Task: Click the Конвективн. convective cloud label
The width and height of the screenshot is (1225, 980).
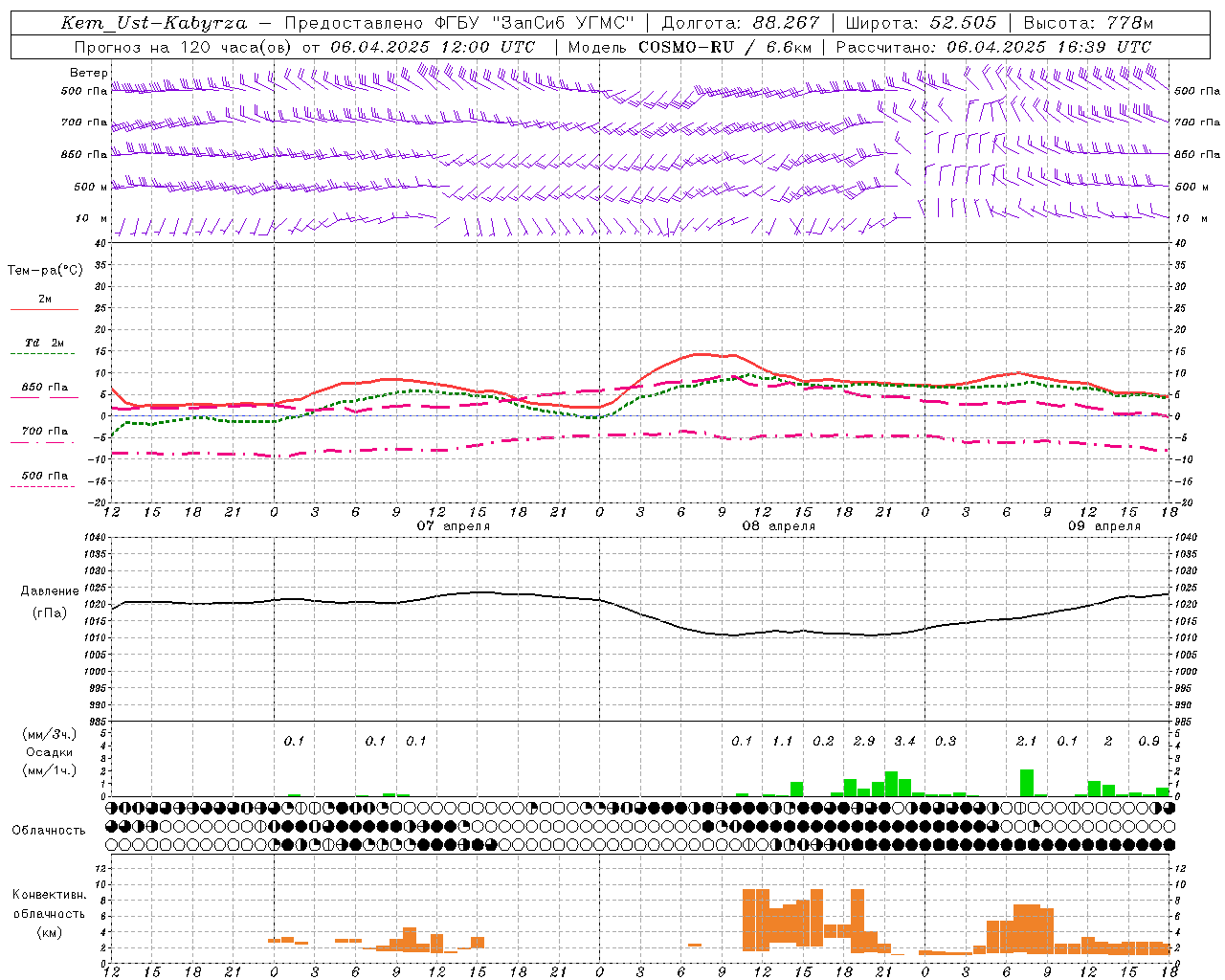Action: pyautogui.click(x=49, y=895)
